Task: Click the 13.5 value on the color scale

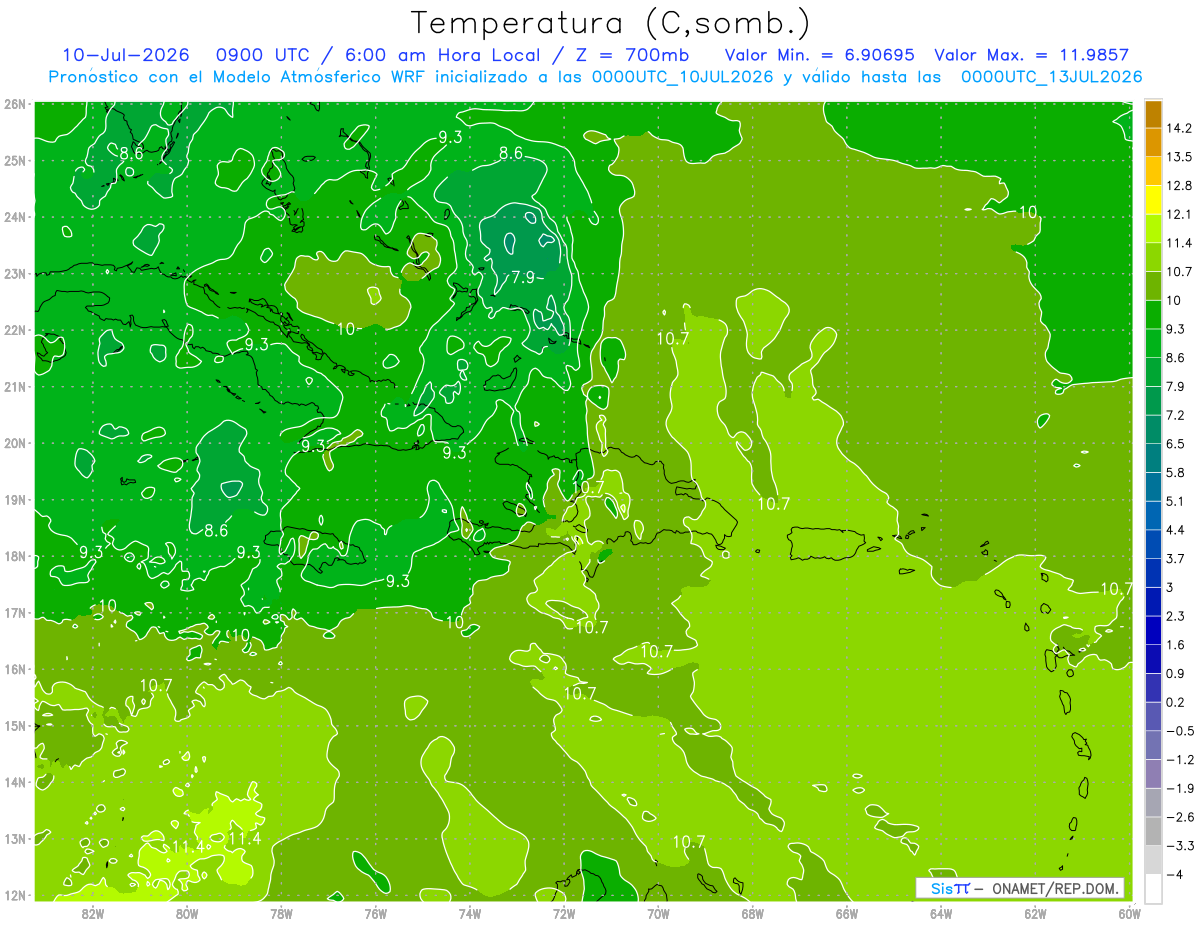Action: tap(1180, 157)
